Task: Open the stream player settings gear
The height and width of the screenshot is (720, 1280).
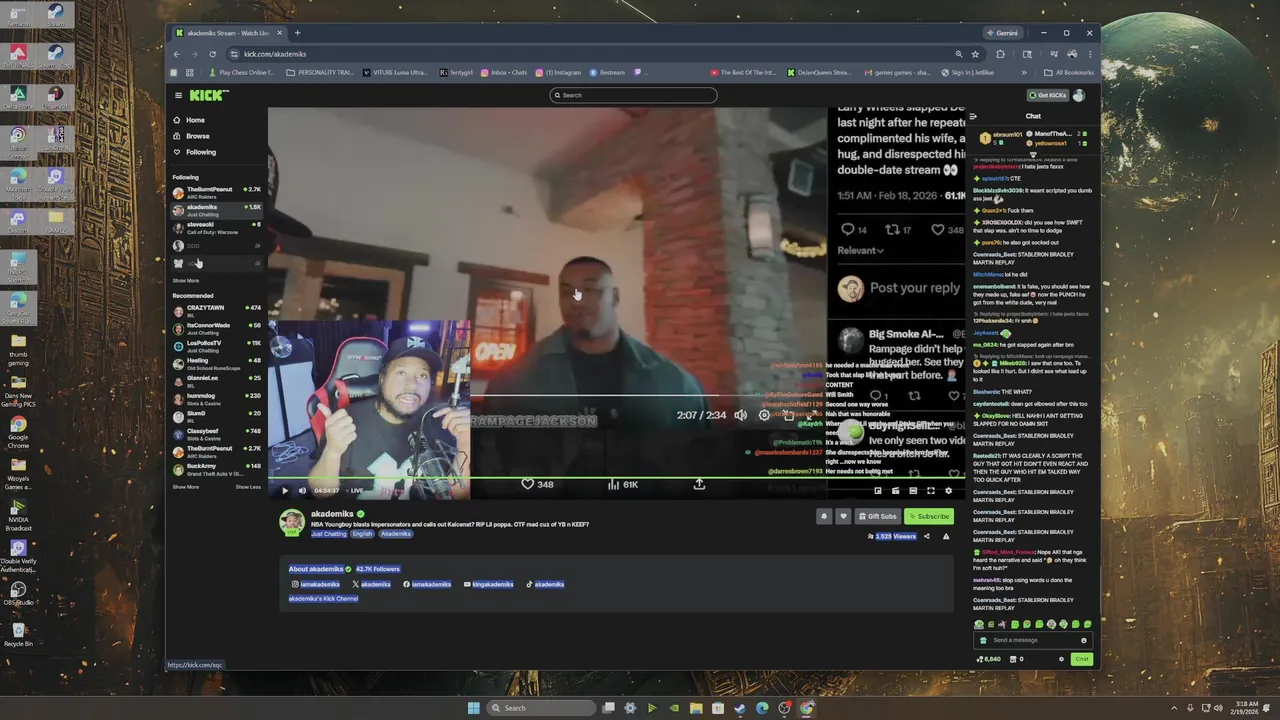Action: (949, 491)
